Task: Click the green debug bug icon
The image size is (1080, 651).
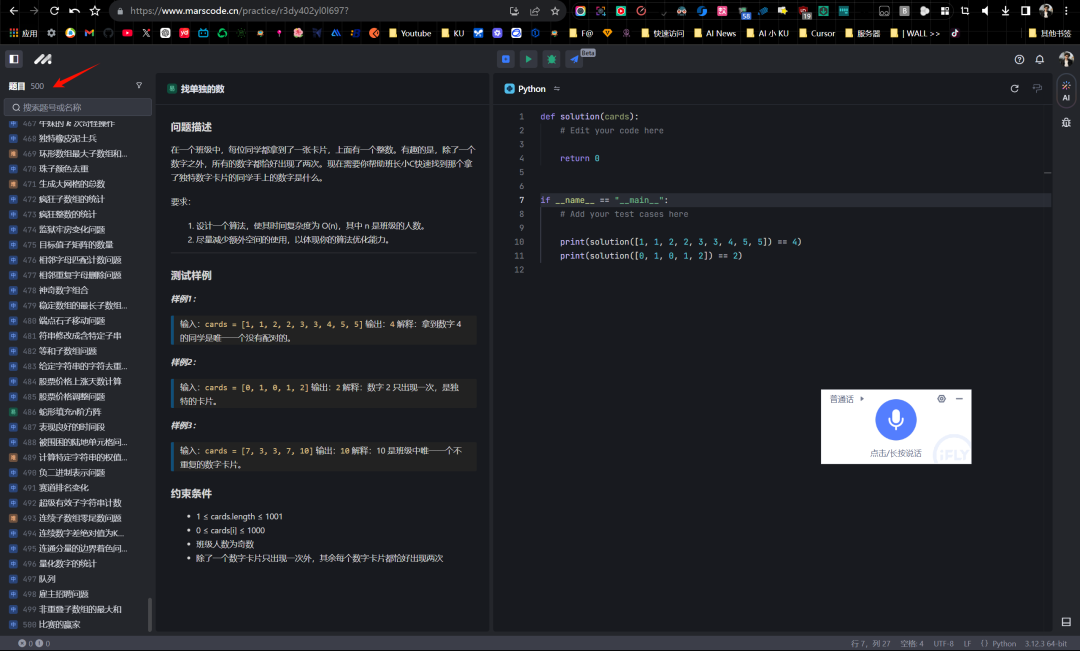Action: pos(551,59)
